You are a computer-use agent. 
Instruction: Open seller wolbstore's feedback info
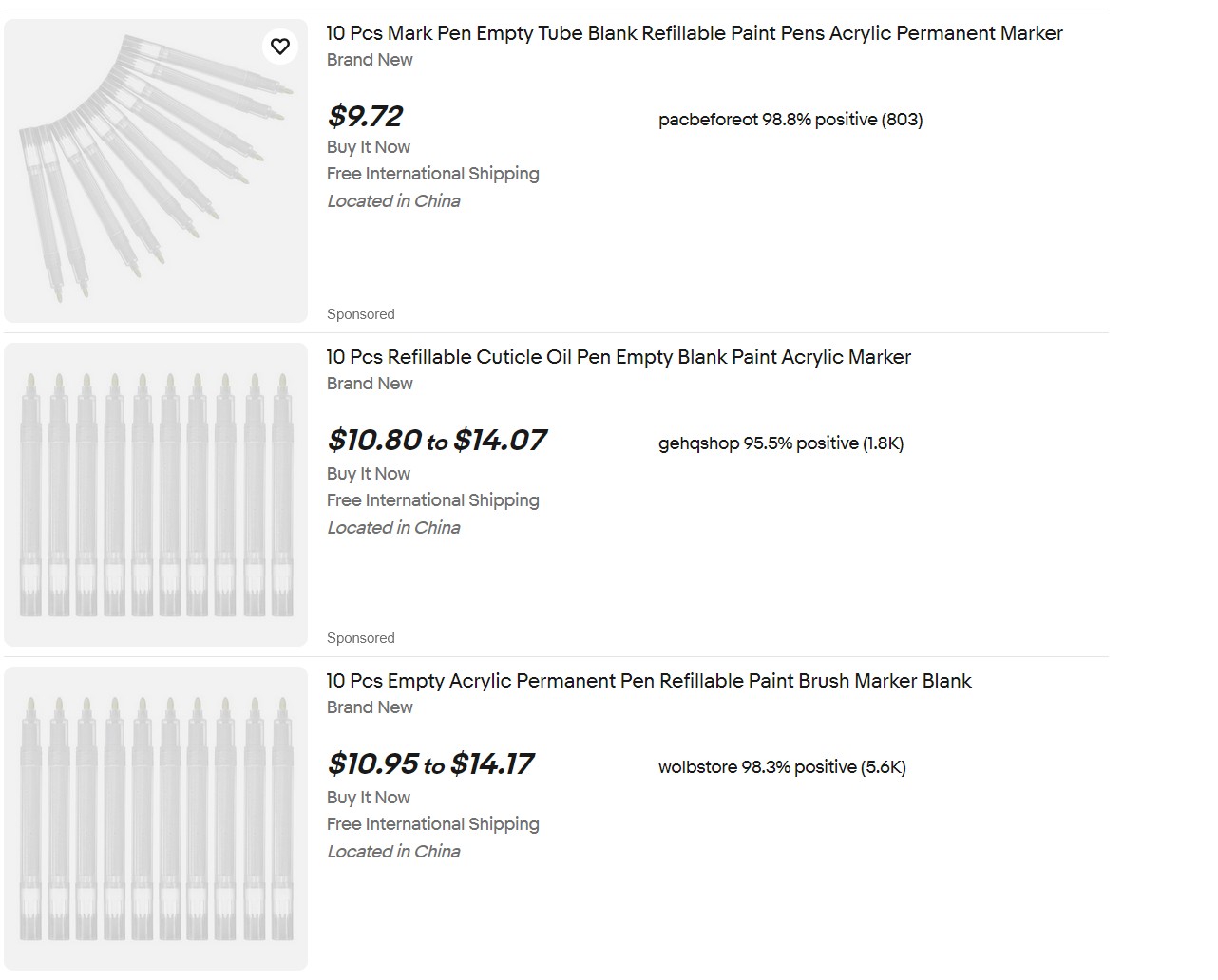(781, 767)
